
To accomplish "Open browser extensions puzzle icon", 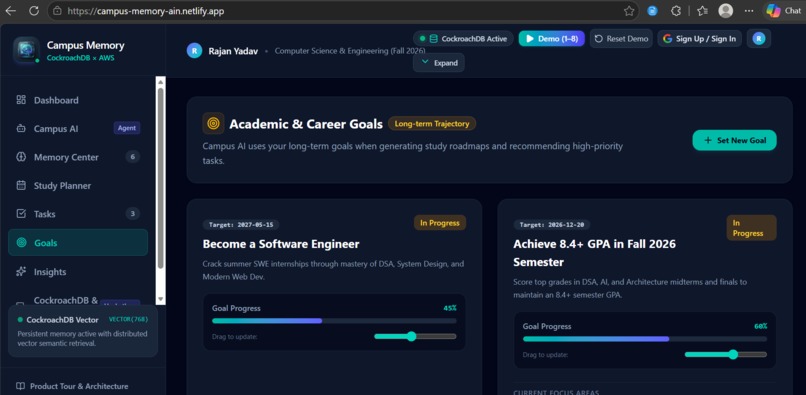I will (x=676, y=11).
